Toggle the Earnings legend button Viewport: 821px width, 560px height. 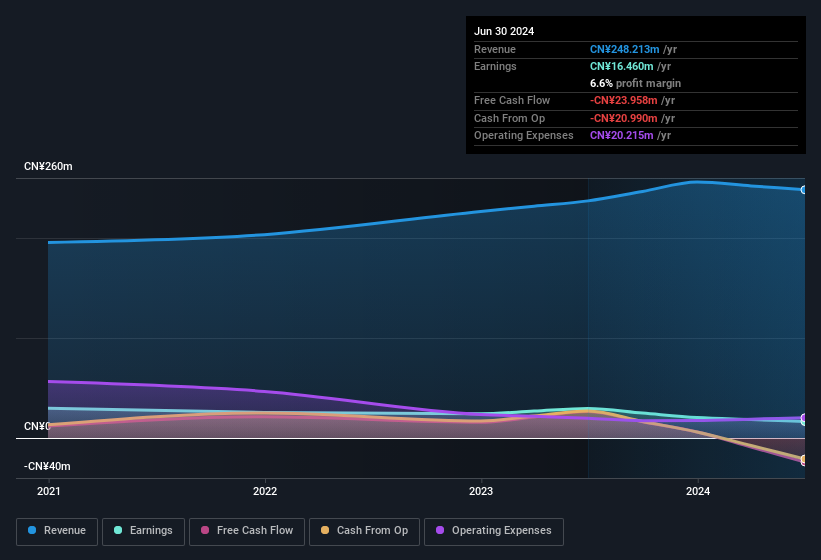tap(143, 531)
